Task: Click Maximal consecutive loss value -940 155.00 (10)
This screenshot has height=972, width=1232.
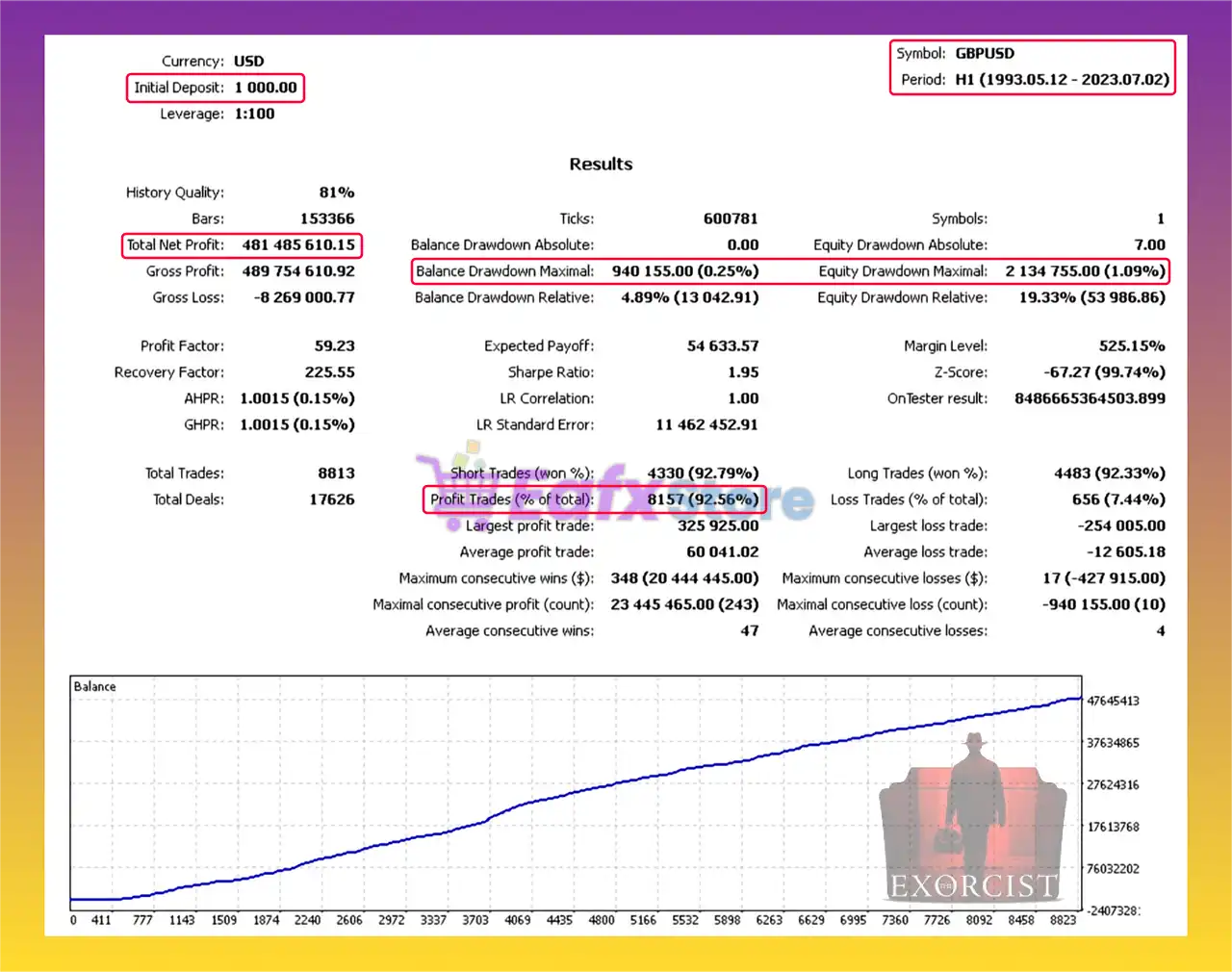Action: (x=1104, y=604)
